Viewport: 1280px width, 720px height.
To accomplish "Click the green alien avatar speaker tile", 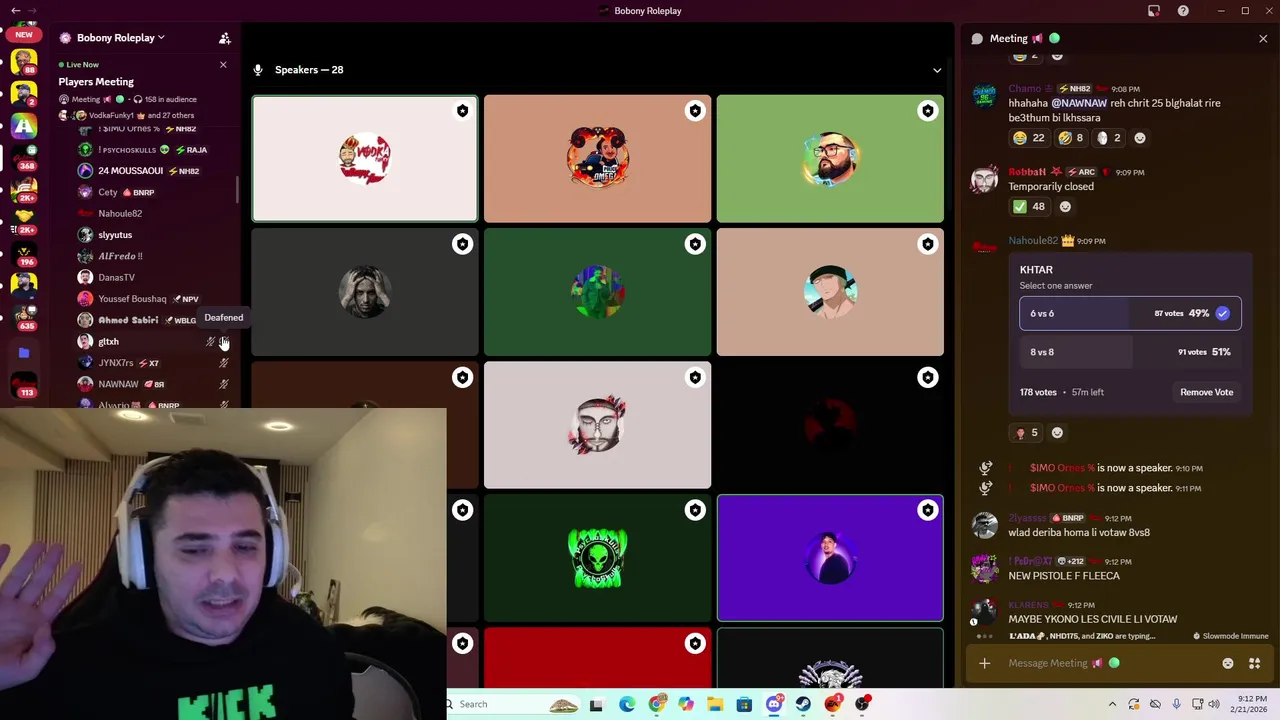I will point(597,558).
